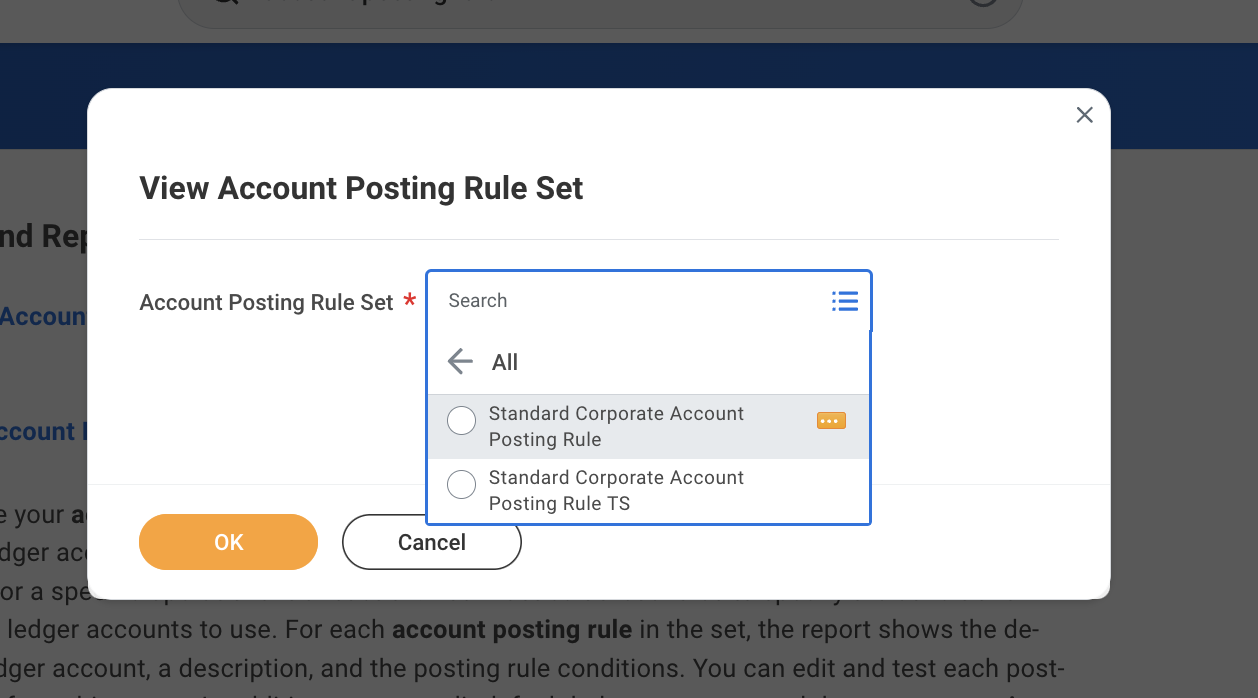Click the Account Posting Rule Set field label
Screen dimensions: 1258x698
(266, 303)
